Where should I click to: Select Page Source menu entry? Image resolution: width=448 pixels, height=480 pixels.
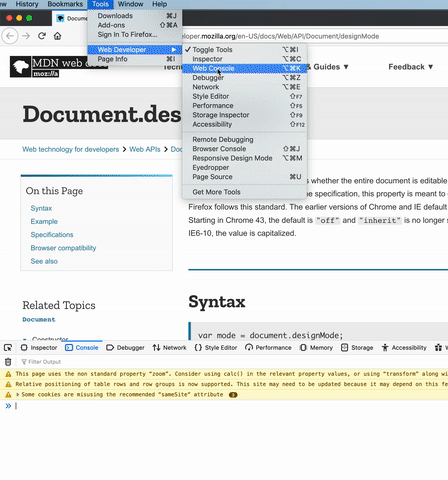[245, 177]
